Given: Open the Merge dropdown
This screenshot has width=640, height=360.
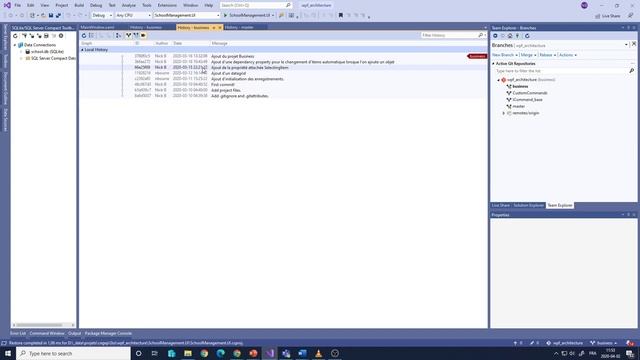Looking at the screenshot, I should pos(528,55).
